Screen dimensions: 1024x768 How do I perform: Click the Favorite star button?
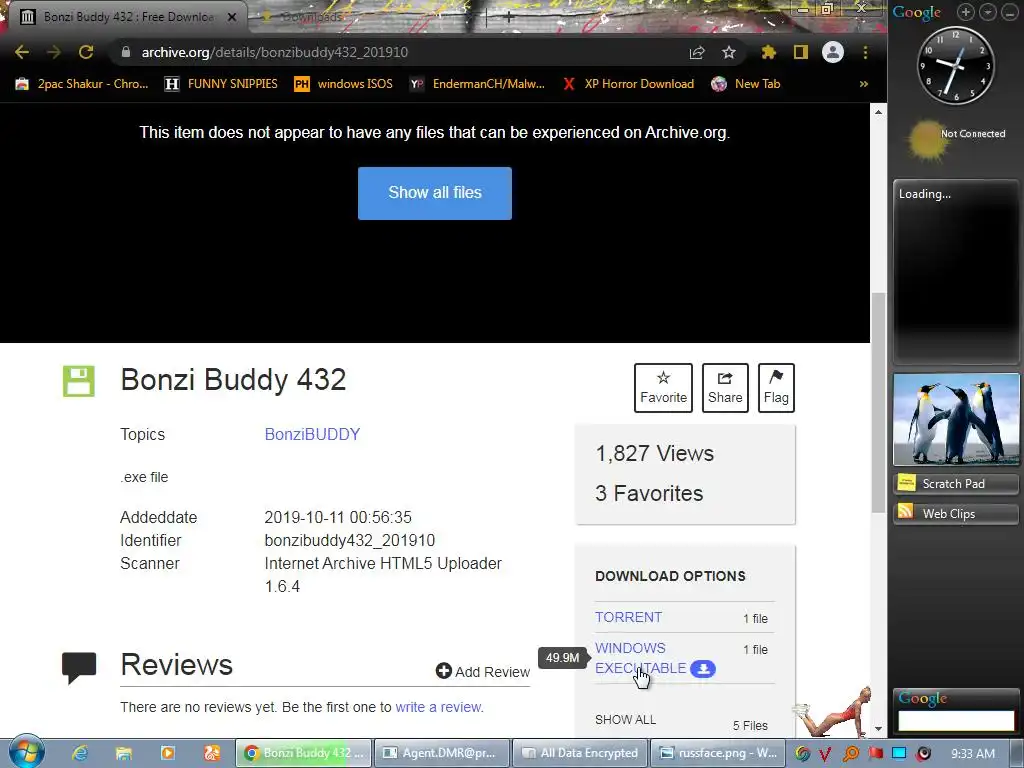[x=664, y=388]
